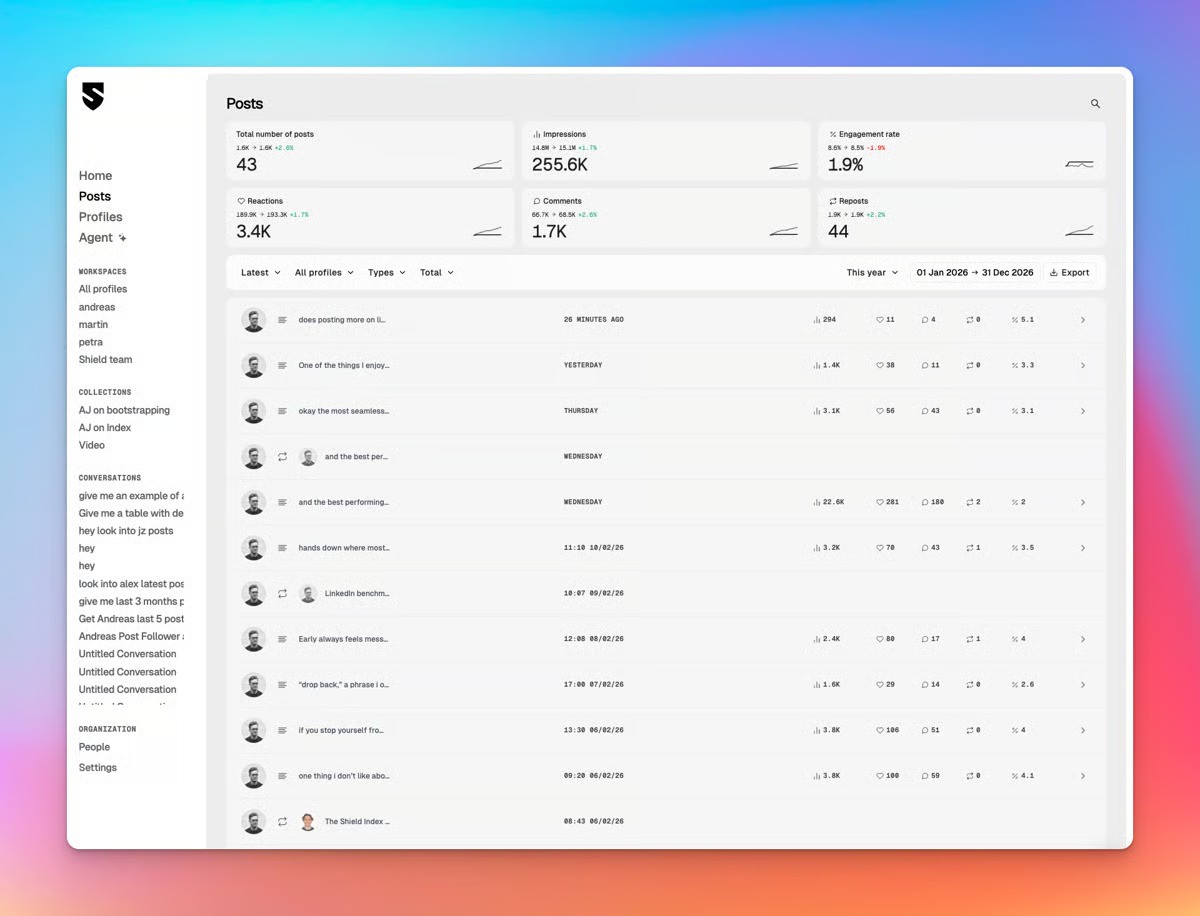
Task: Open the Agent section in the sidebar
Action: click(103, 238)
